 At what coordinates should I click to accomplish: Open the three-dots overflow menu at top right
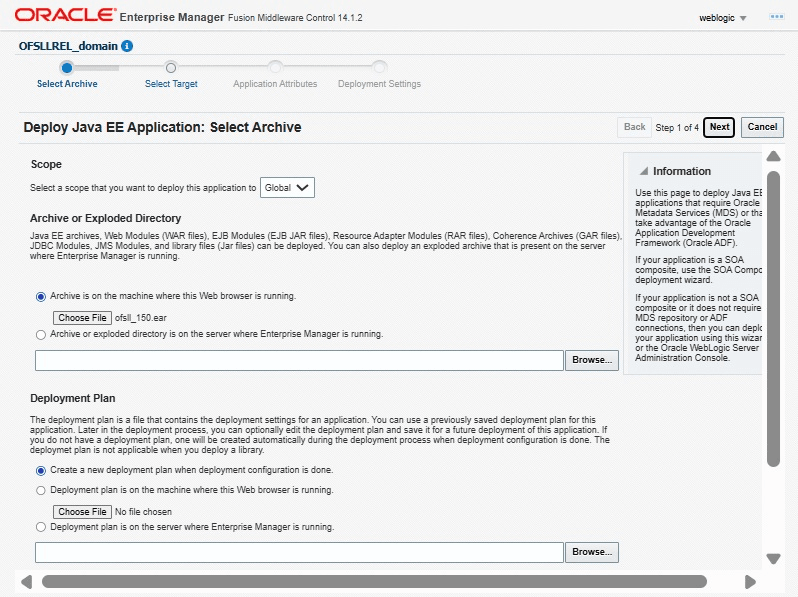777,17
